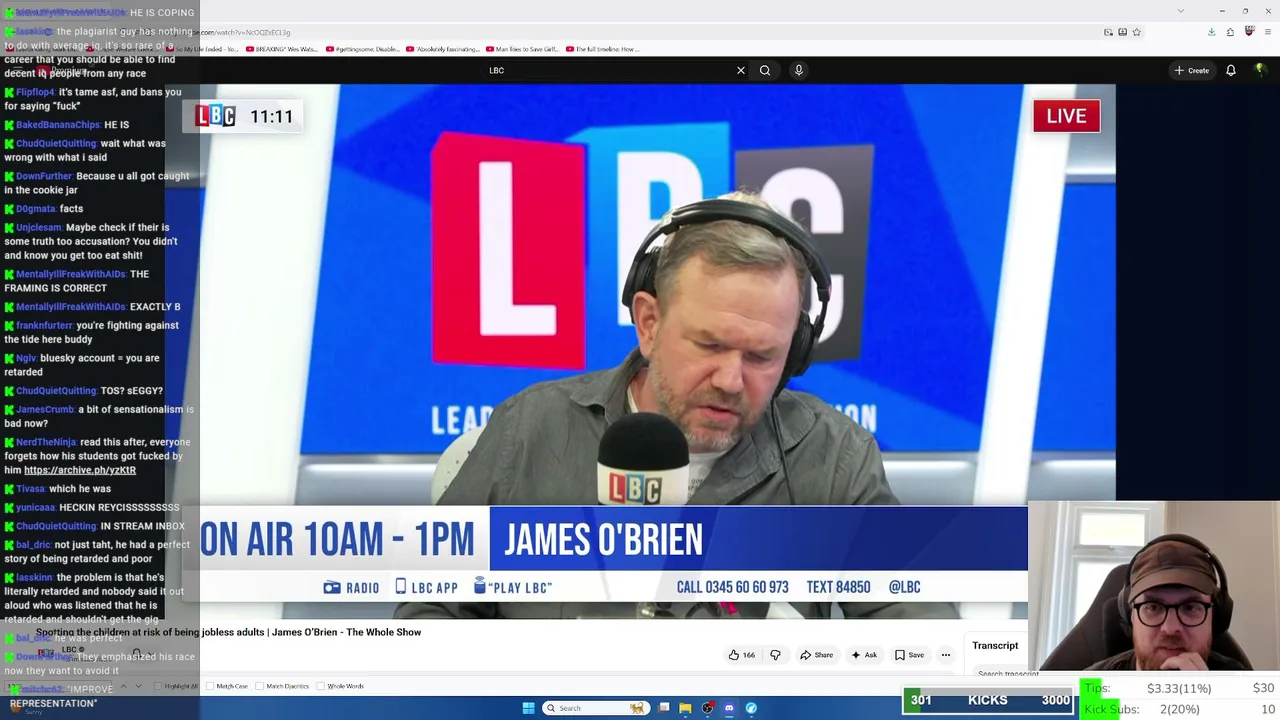Save the video to a playlist

pos(909,655)
